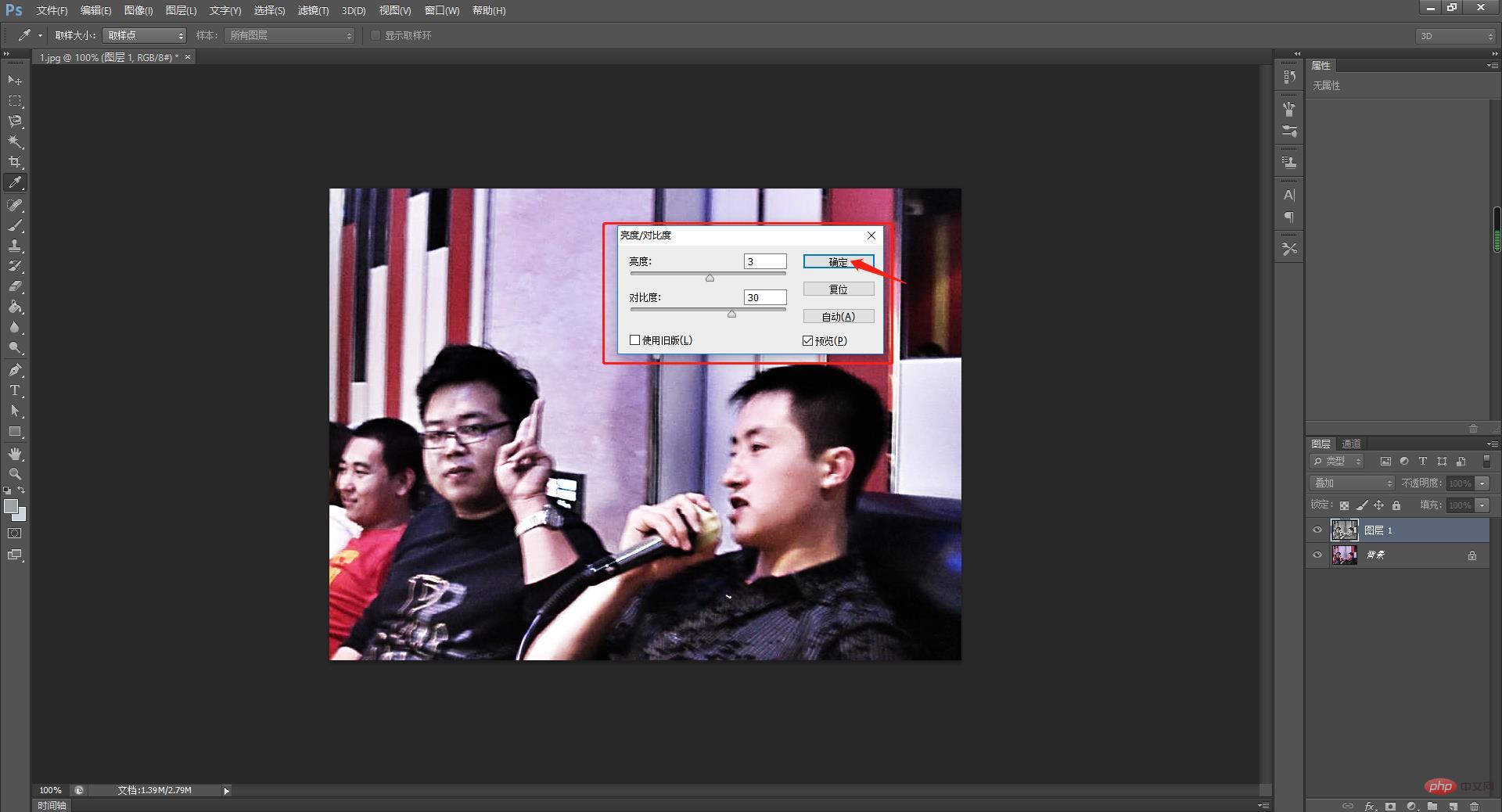Image resolution: width=1502 pixels, height=812 pixels.
Task: Open the 窗口(W) menu
Action: [442, 10]
